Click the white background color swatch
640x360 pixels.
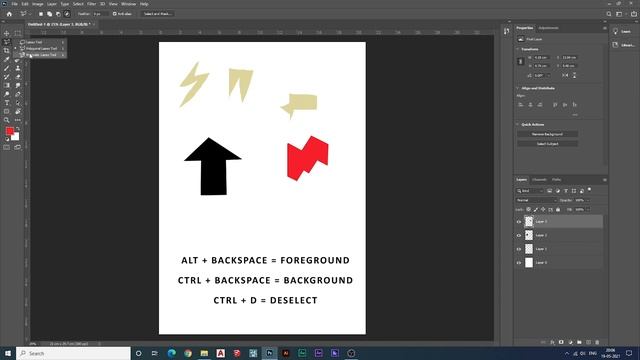point(16,138)
